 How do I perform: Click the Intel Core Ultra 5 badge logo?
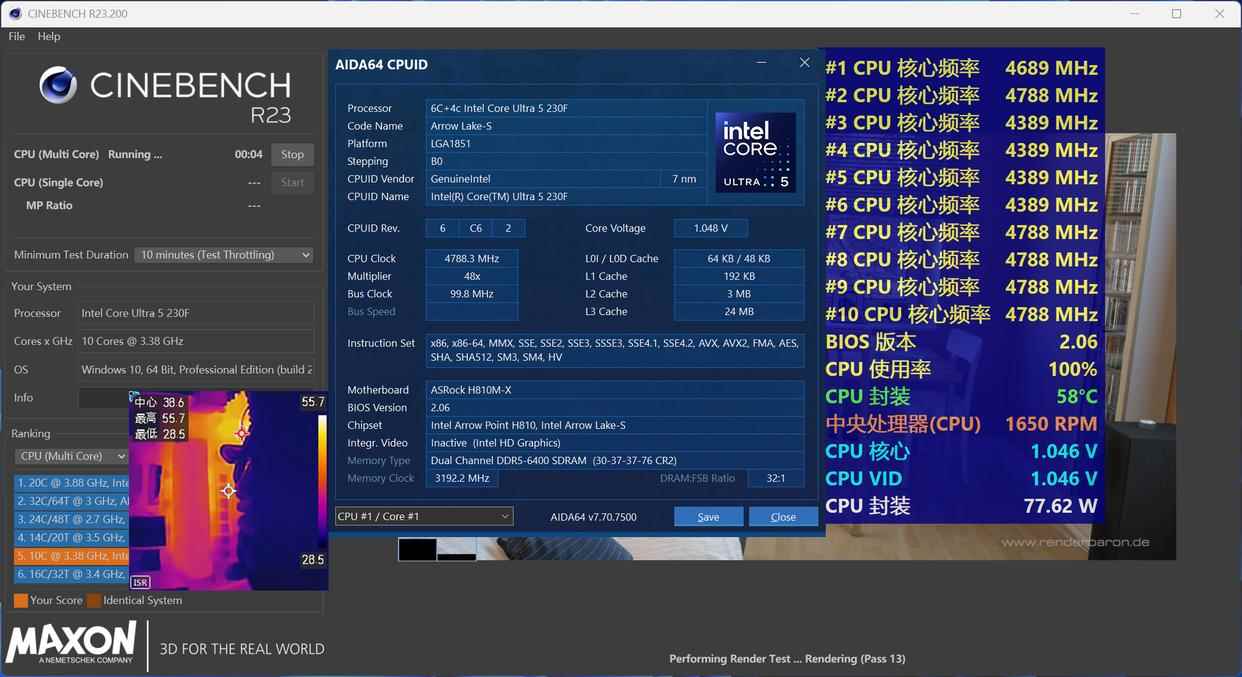click(756, 153)
